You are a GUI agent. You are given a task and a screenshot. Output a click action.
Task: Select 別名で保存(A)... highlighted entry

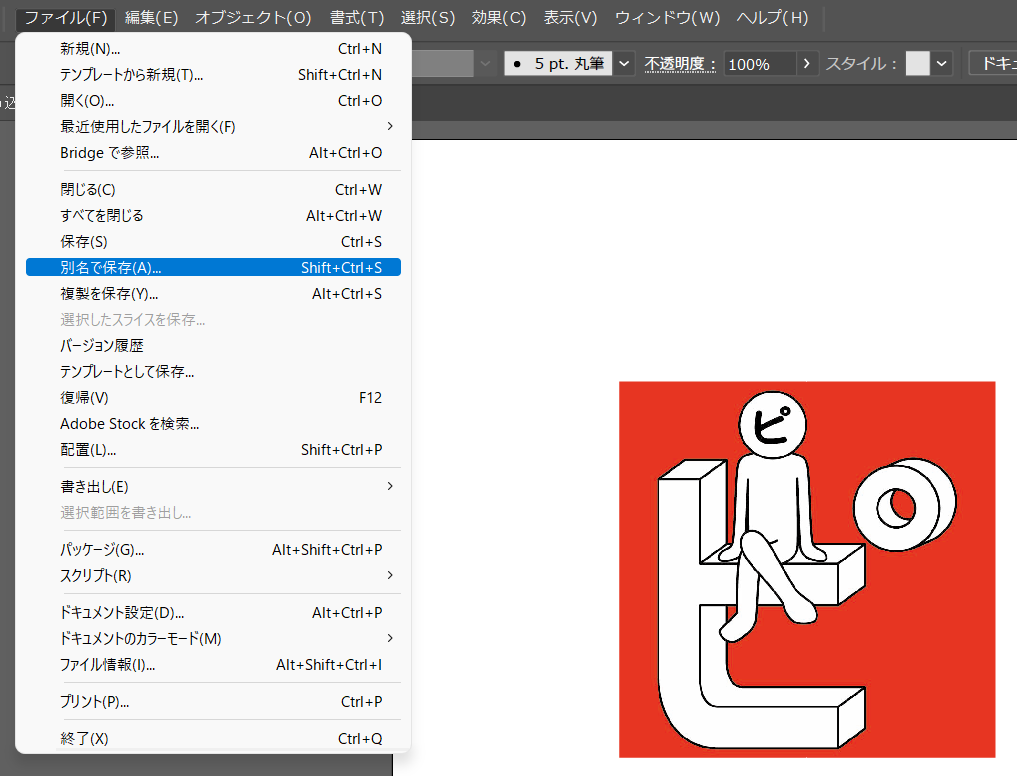coord(213,267)
